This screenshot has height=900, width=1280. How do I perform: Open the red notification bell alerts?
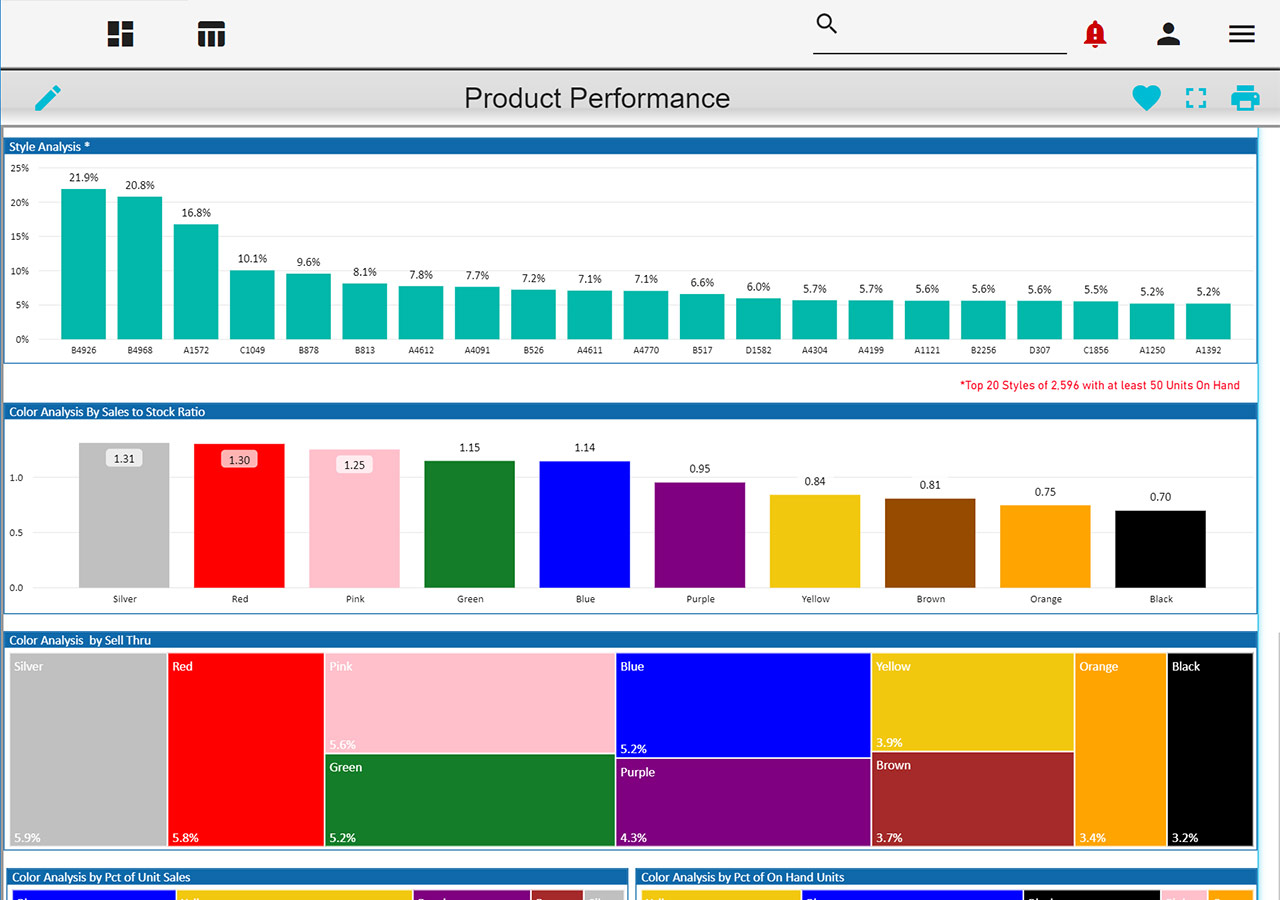click(x=1095, y=34)
